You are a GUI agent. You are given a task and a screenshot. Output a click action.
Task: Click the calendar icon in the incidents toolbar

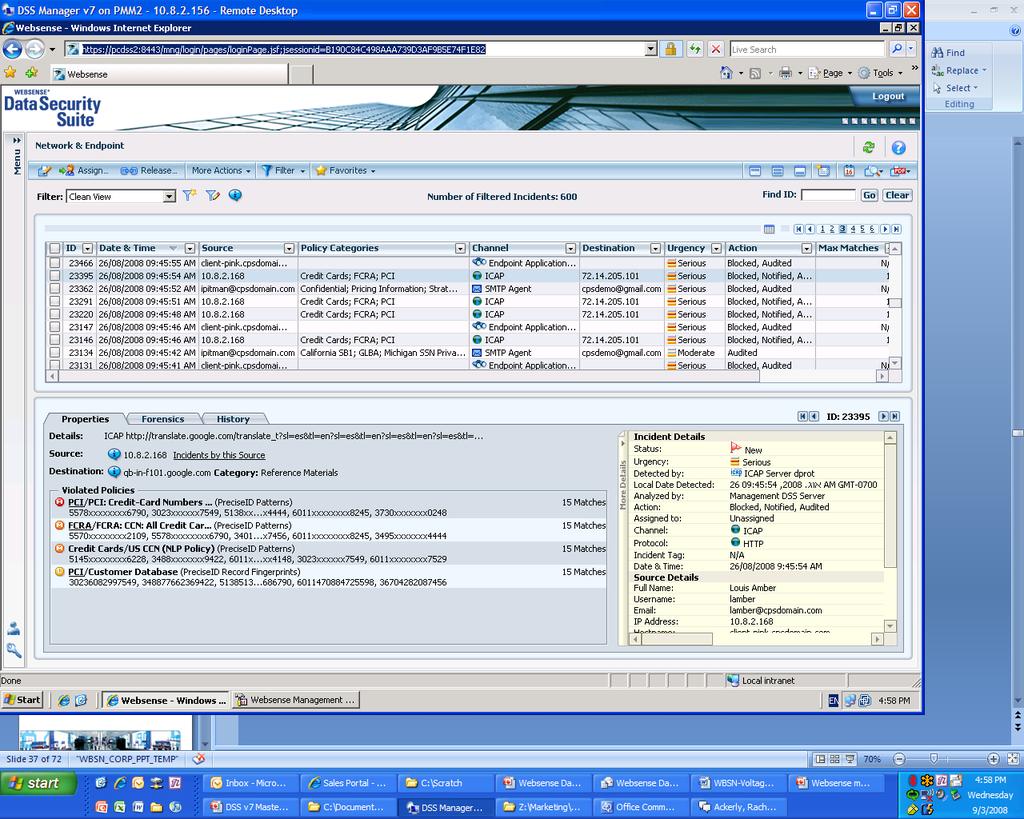click(848, 171)
